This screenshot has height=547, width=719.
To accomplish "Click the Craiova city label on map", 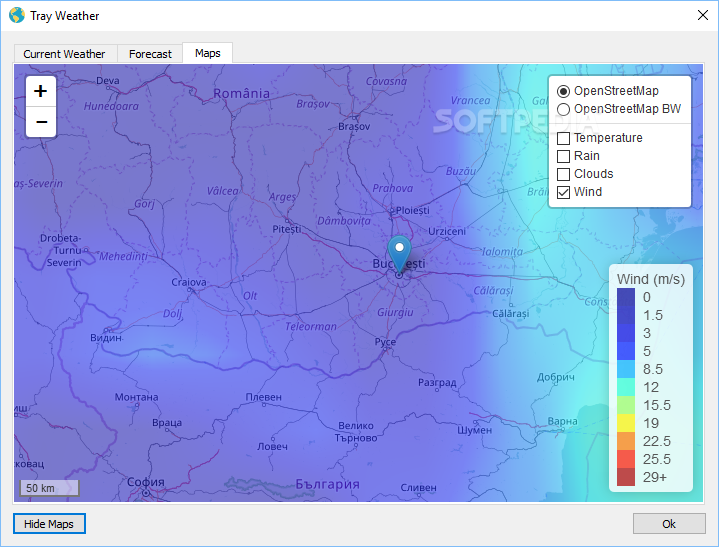I will point(189,282).
